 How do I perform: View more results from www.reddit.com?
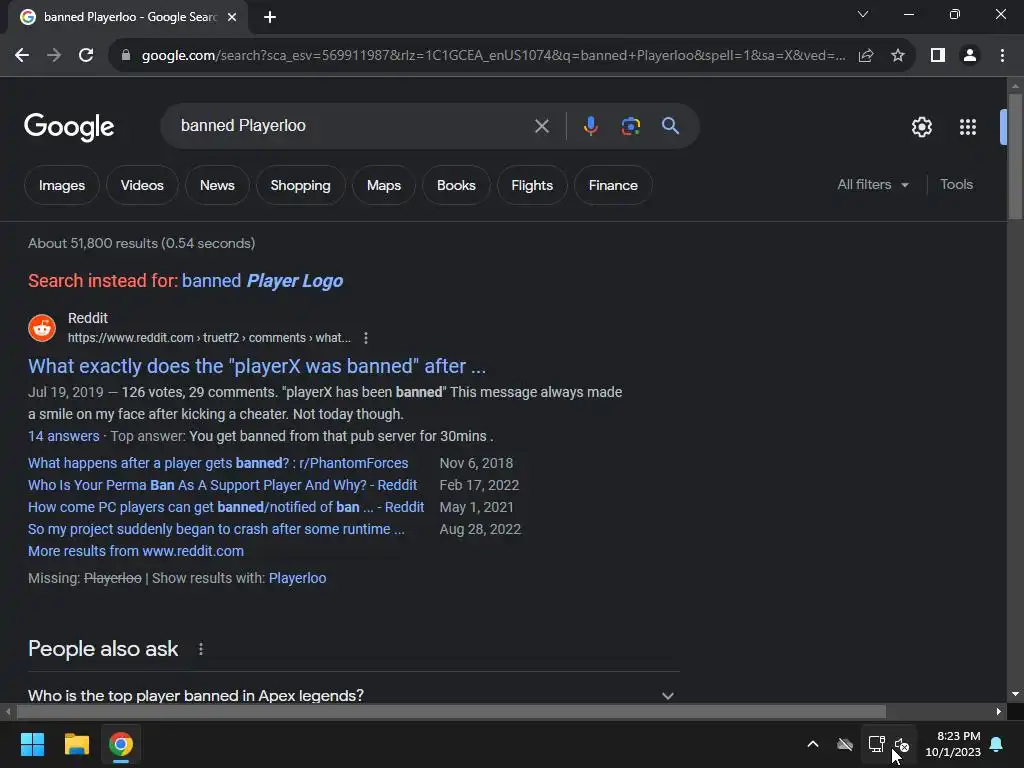click(136, 551)
